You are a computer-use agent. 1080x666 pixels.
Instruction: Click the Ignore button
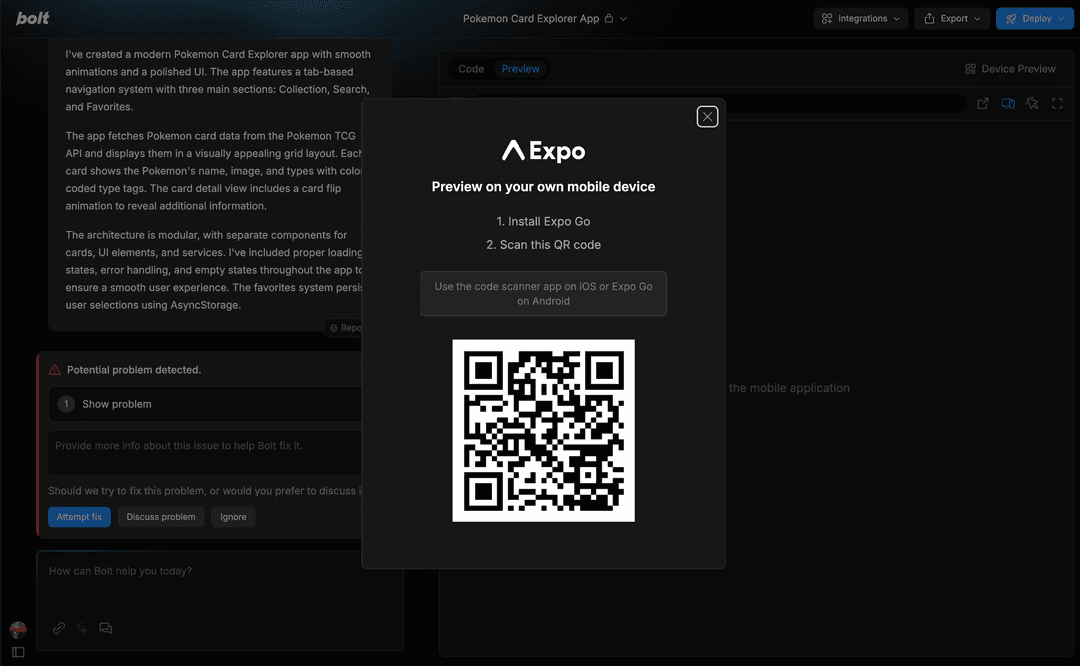tap(233, 517)
